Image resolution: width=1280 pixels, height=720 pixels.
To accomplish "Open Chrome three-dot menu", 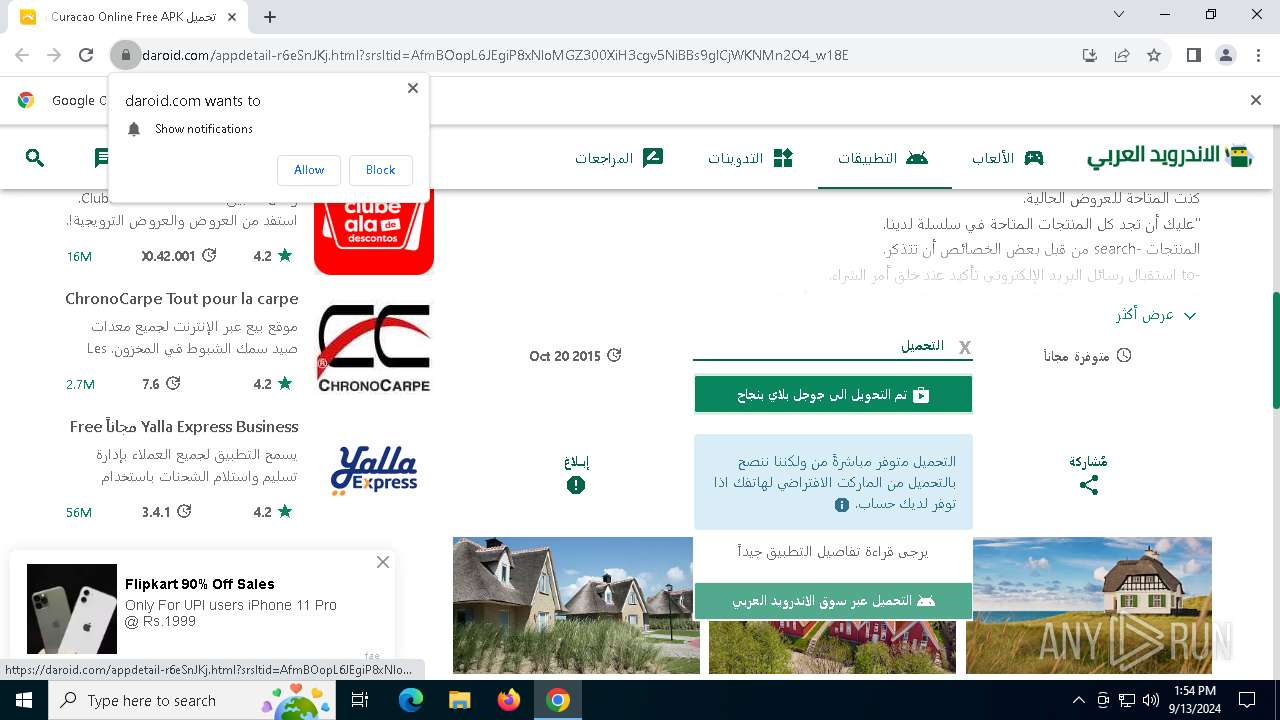I will coord(1258,55).
